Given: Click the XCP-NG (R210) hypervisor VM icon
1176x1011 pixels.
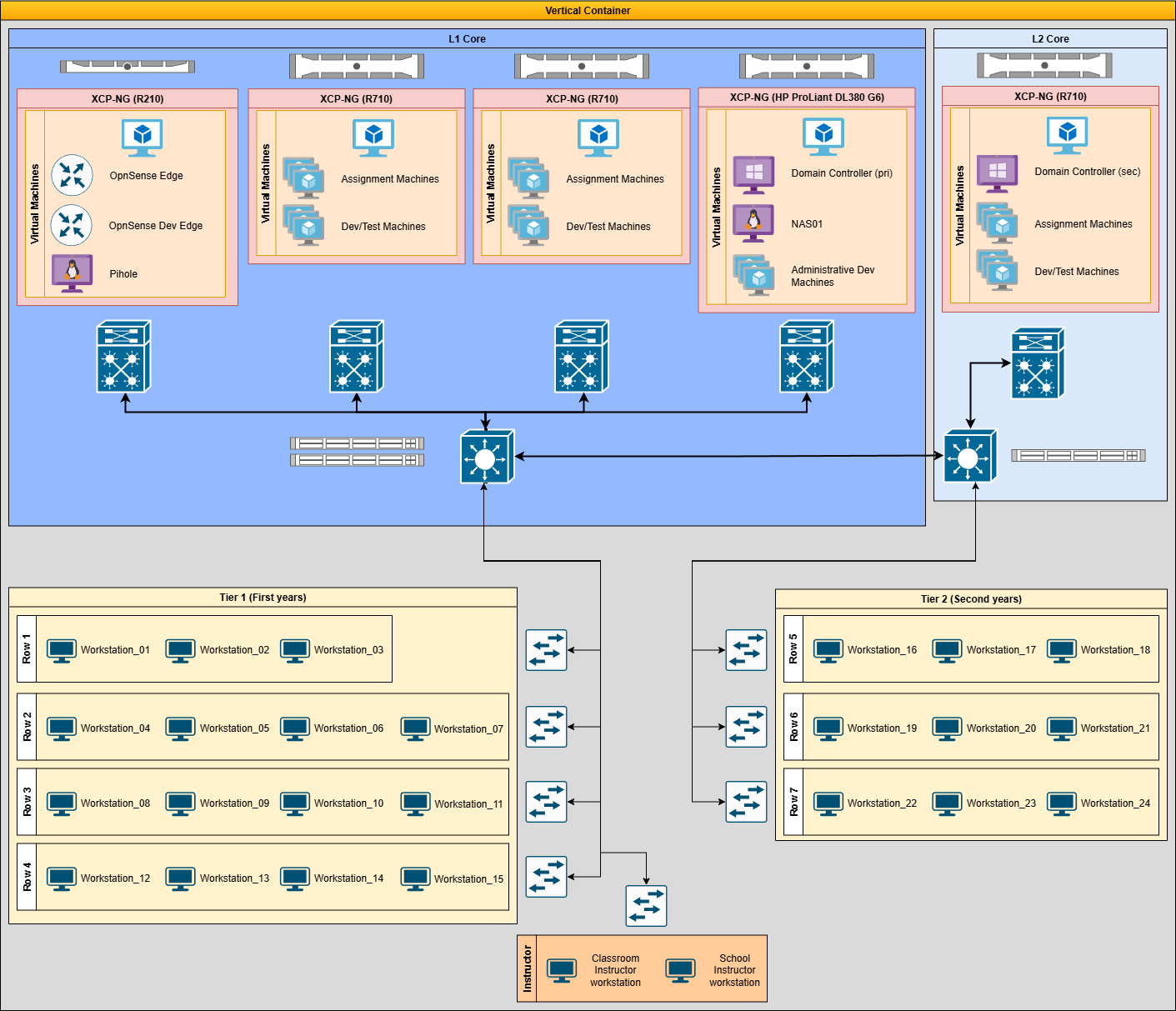Looking at the screenshot, I should pyautogui.click(x=143, y=138).
